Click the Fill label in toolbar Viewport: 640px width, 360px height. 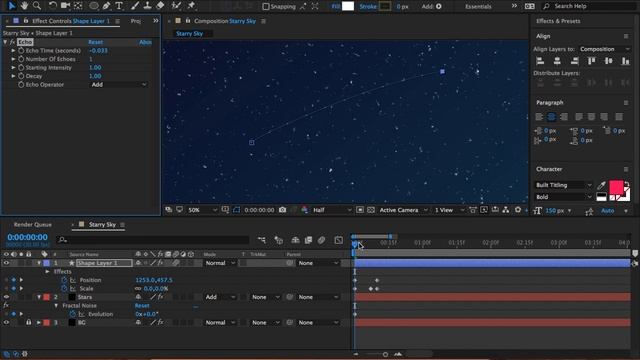click(x=336, y=7)
